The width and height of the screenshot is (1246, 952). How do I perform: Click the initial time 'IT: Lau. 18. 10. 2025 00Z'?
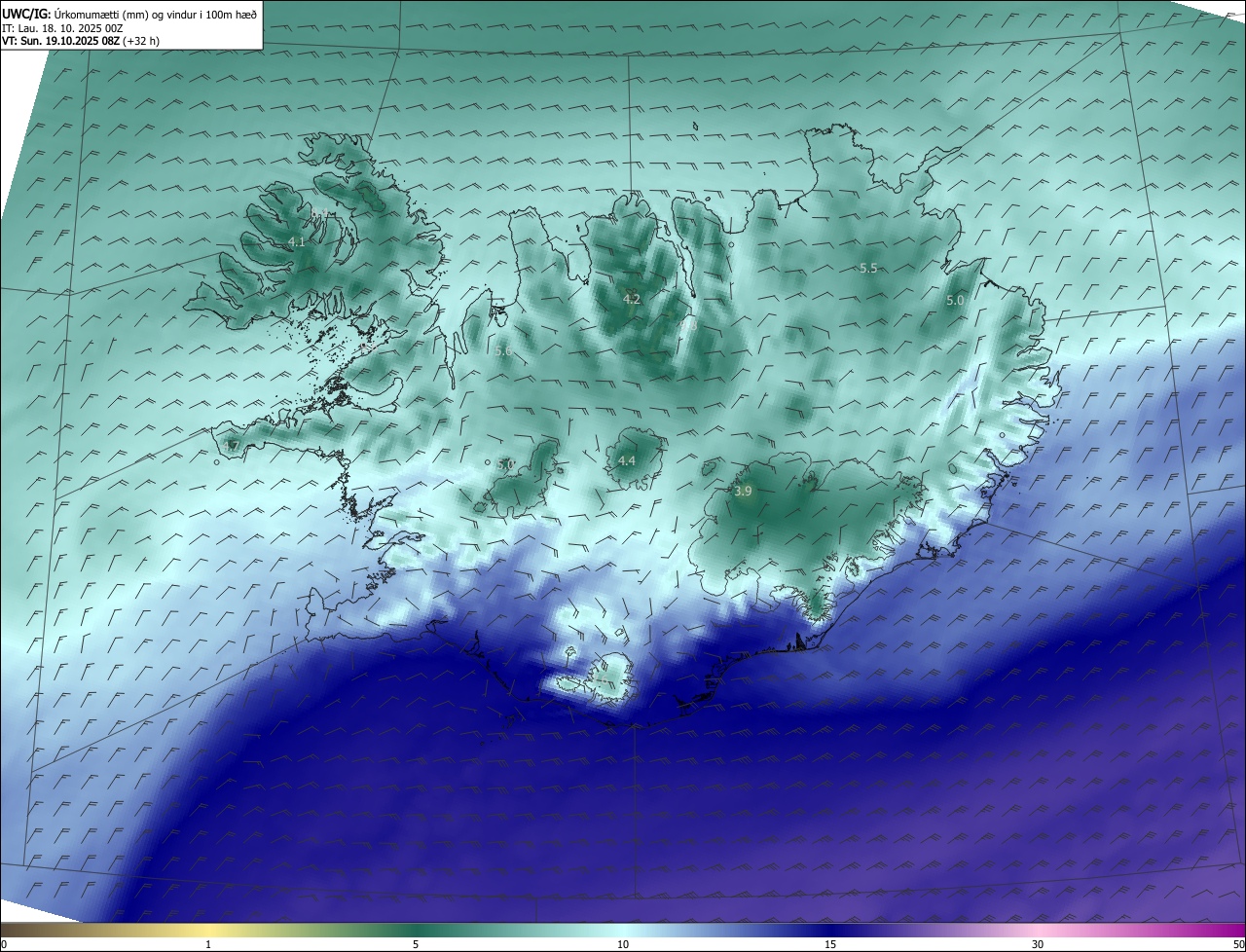pyautogui.click(x=62, y=28)
